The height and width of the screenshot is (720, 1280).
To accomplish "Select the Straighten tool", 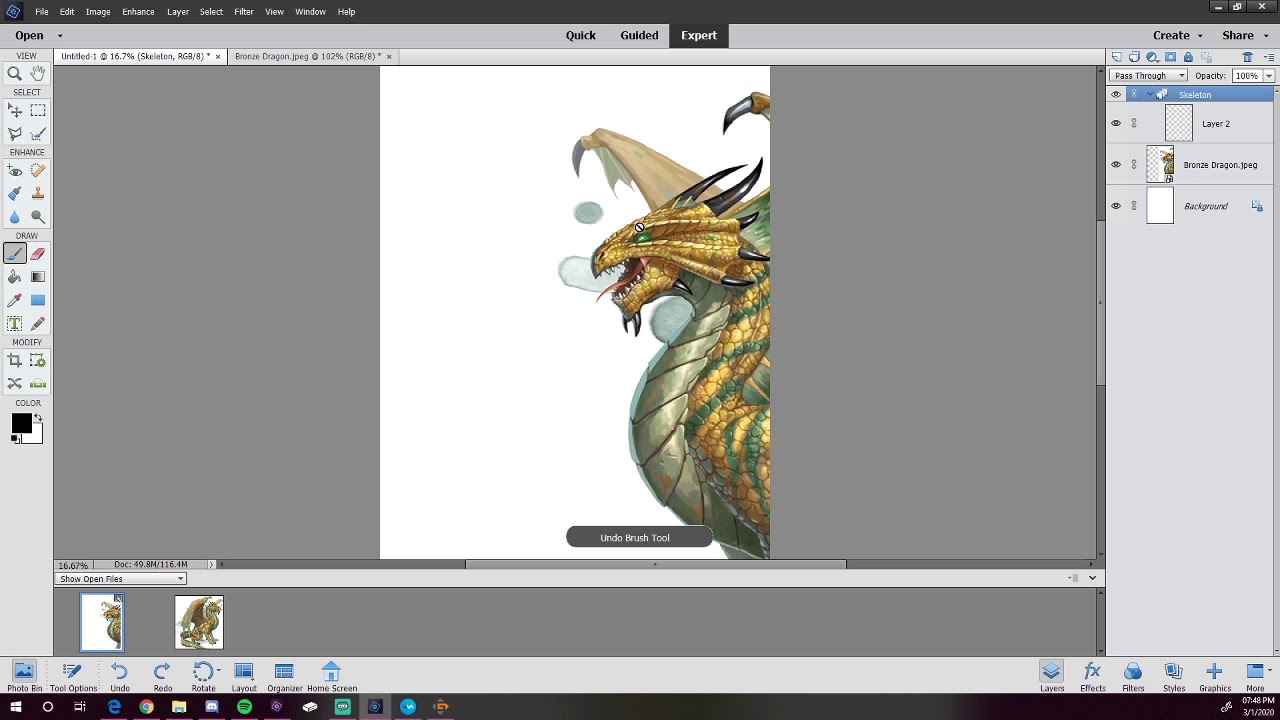I will point(38,384).
